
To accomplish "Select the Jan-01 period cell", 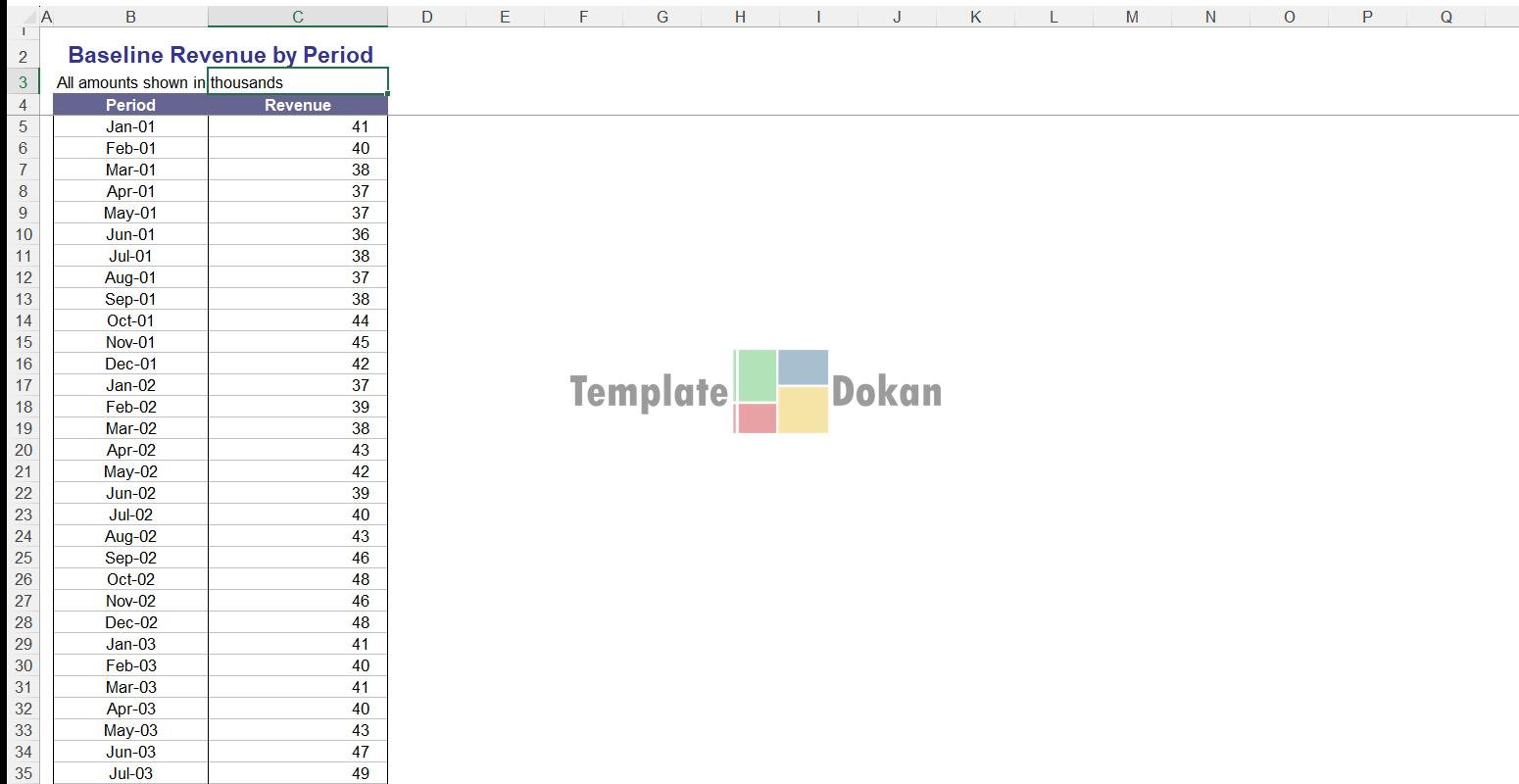I will (130, 126).
